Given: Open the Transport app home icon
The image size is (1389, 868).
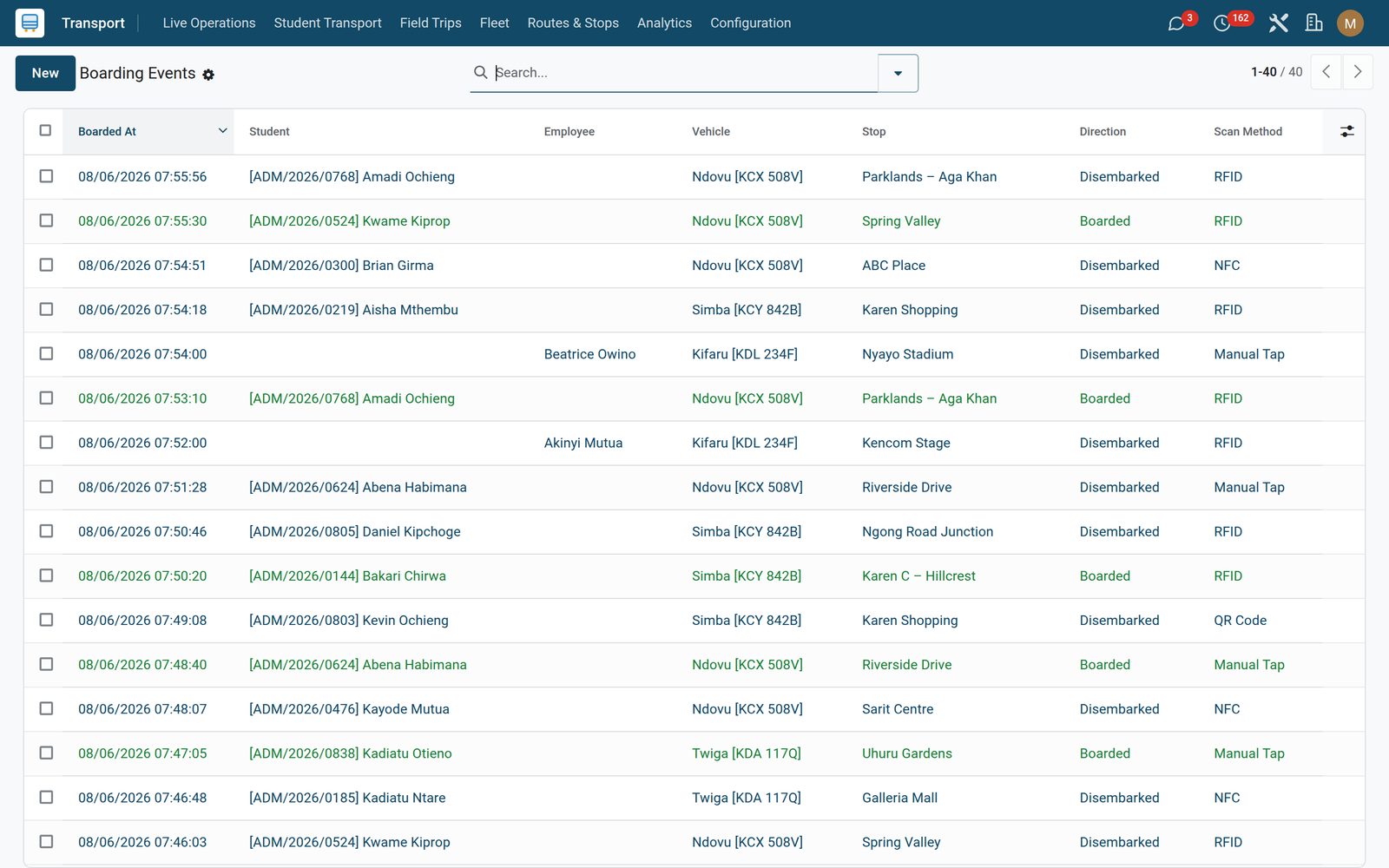Looking at the screenshot, I should click(30, 23).
